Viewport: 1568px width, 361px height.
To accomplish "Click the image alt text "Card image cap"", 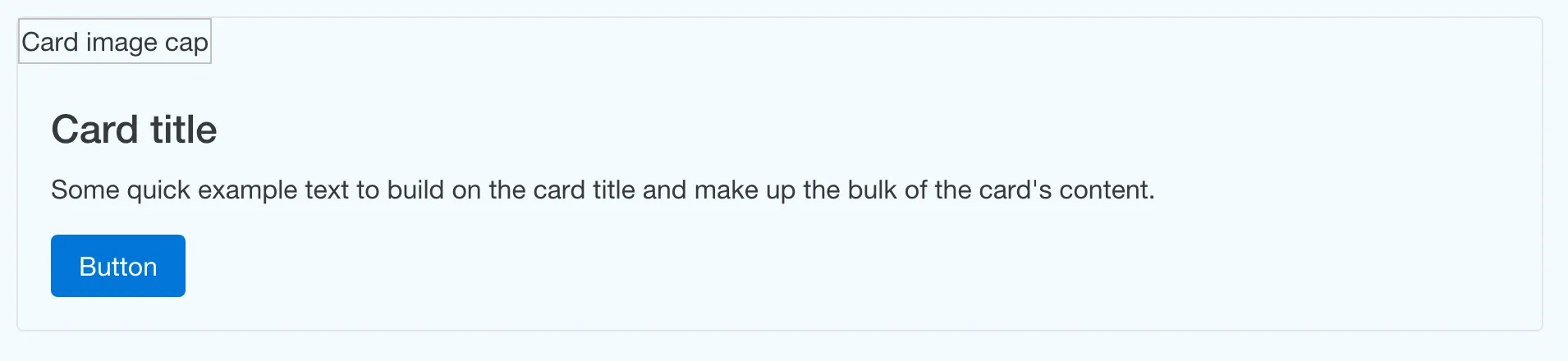I will 115,41.
